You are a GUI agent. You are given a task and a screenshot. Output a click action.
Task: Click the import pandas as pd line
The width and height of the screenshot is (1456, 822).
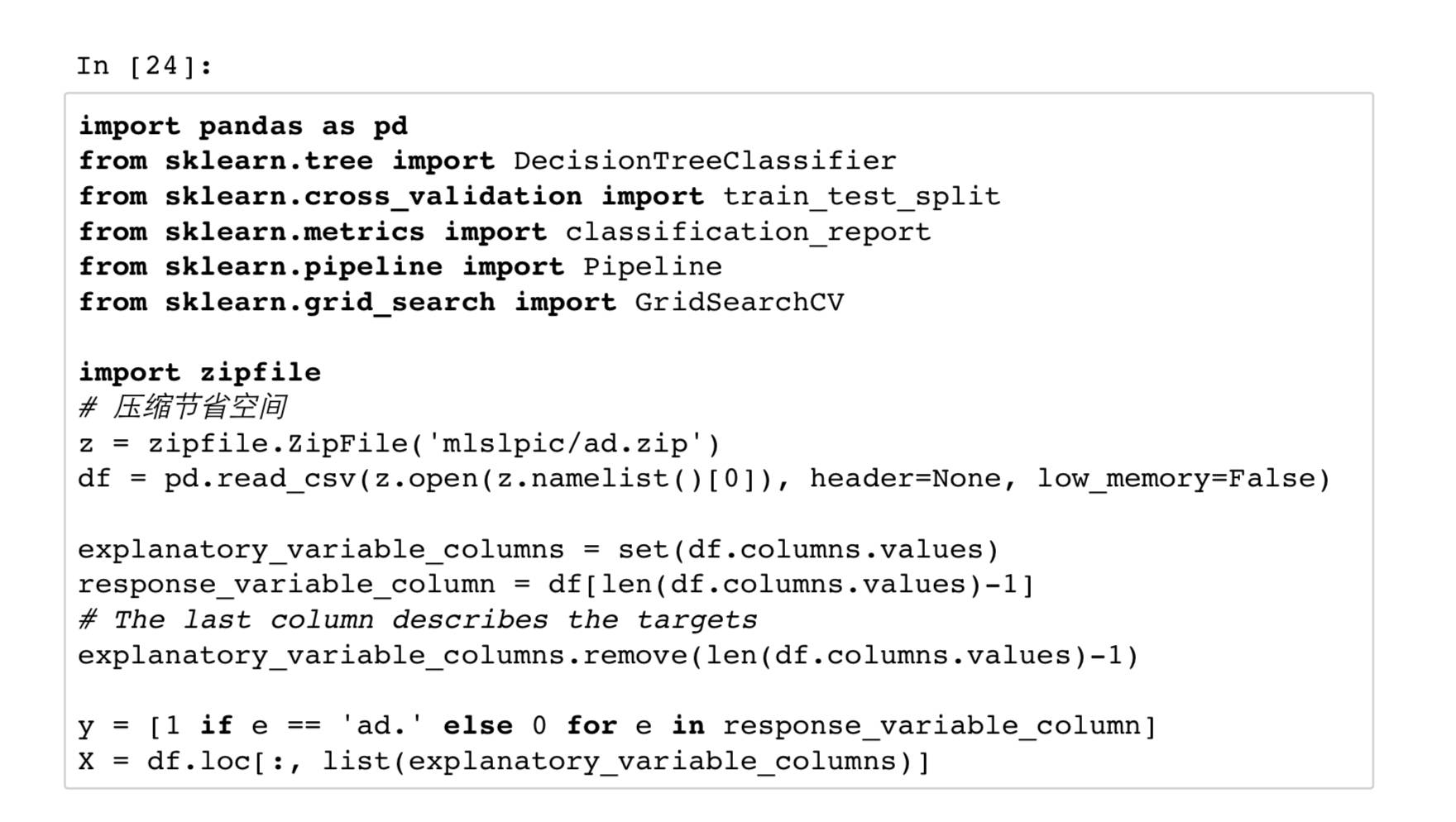(242, 126)
